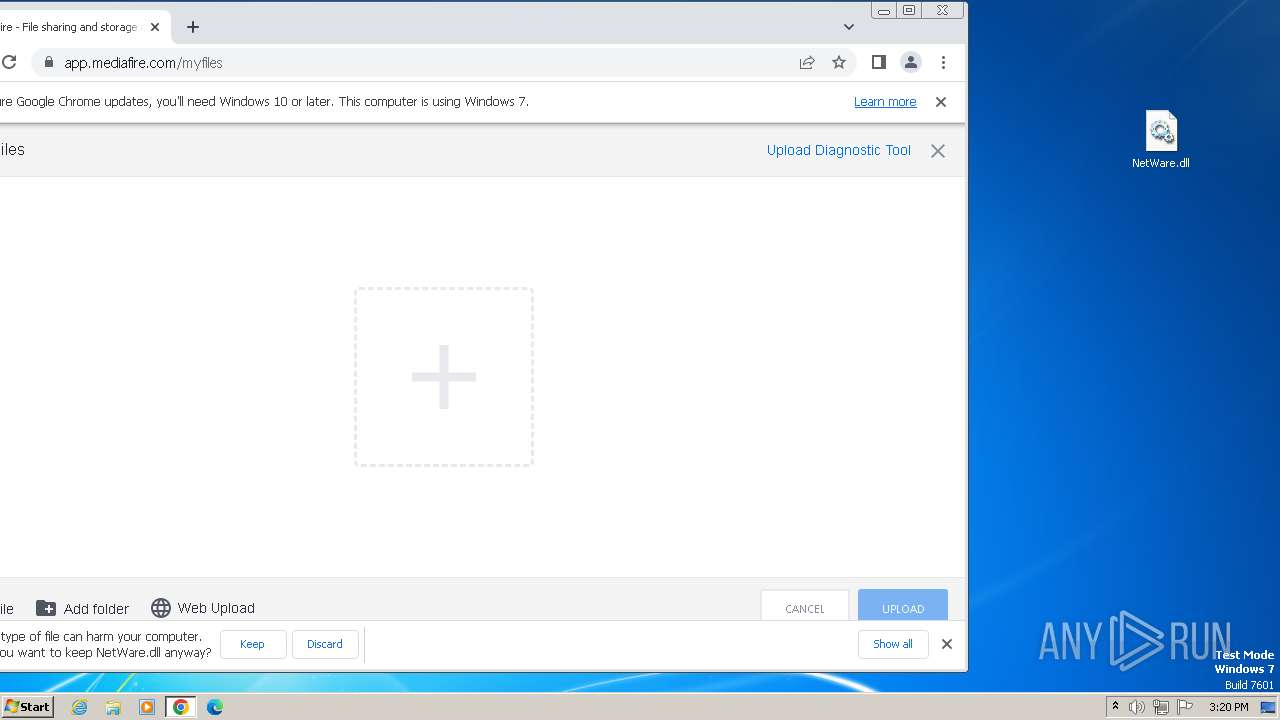Close the MediaFire upload dialog
This screenshot has height=720, width=1280.
point(938,151)
